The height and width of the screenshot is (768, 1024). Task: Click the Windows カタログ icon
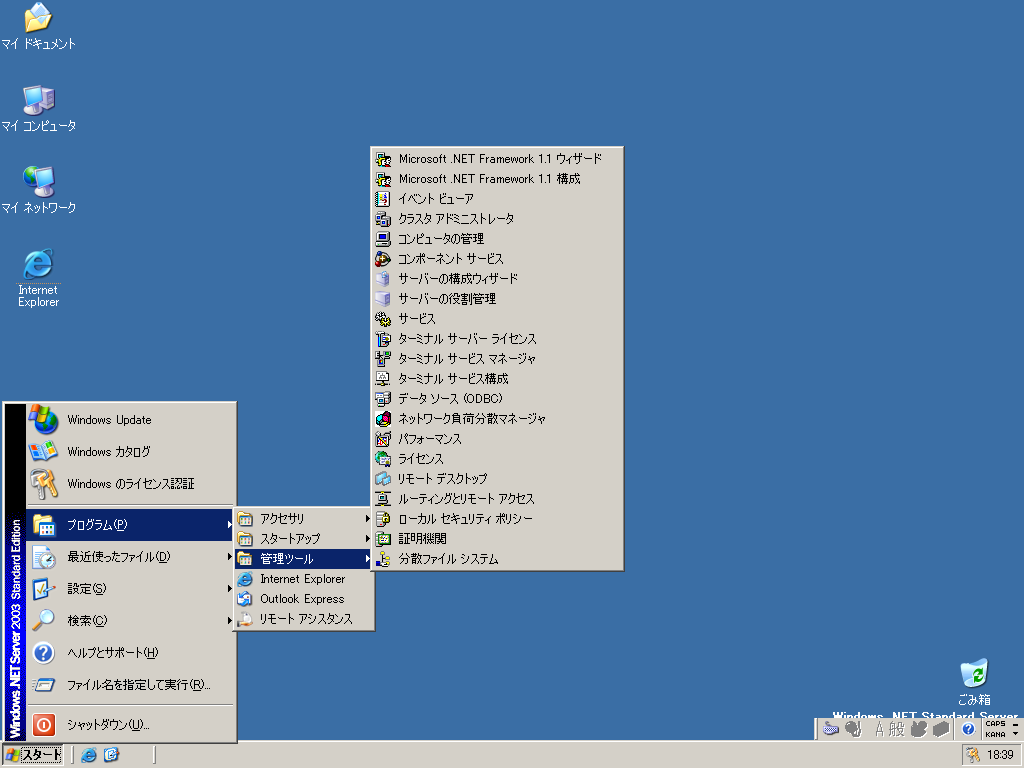pyautogui.click(x=43, y=451)
